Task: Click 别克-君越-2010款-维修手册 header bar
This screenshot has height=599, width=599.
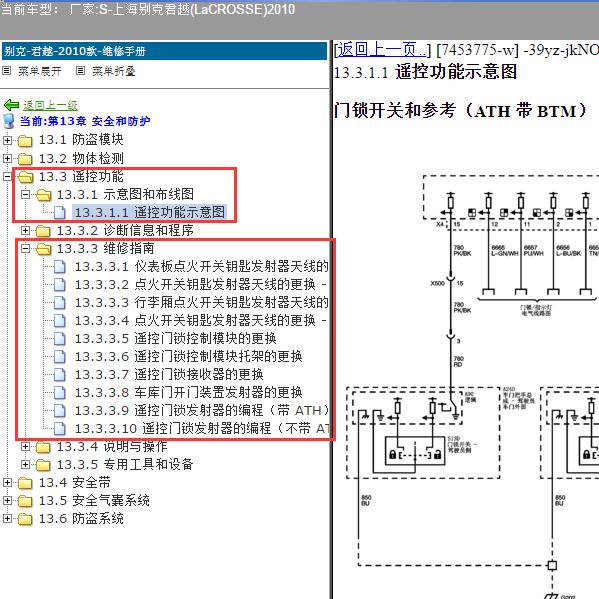Action: [x=164, y=51]
